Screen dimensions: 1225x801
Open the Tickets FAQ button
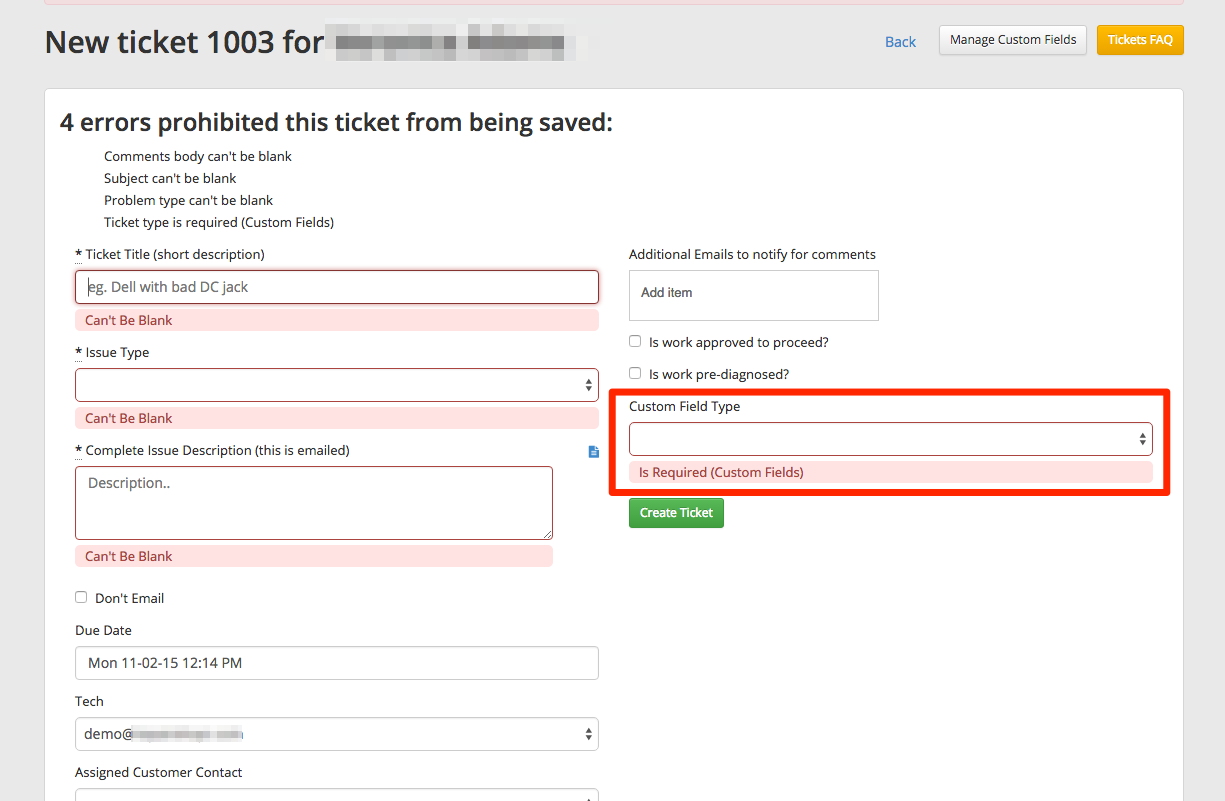[x=1140, y=40]
